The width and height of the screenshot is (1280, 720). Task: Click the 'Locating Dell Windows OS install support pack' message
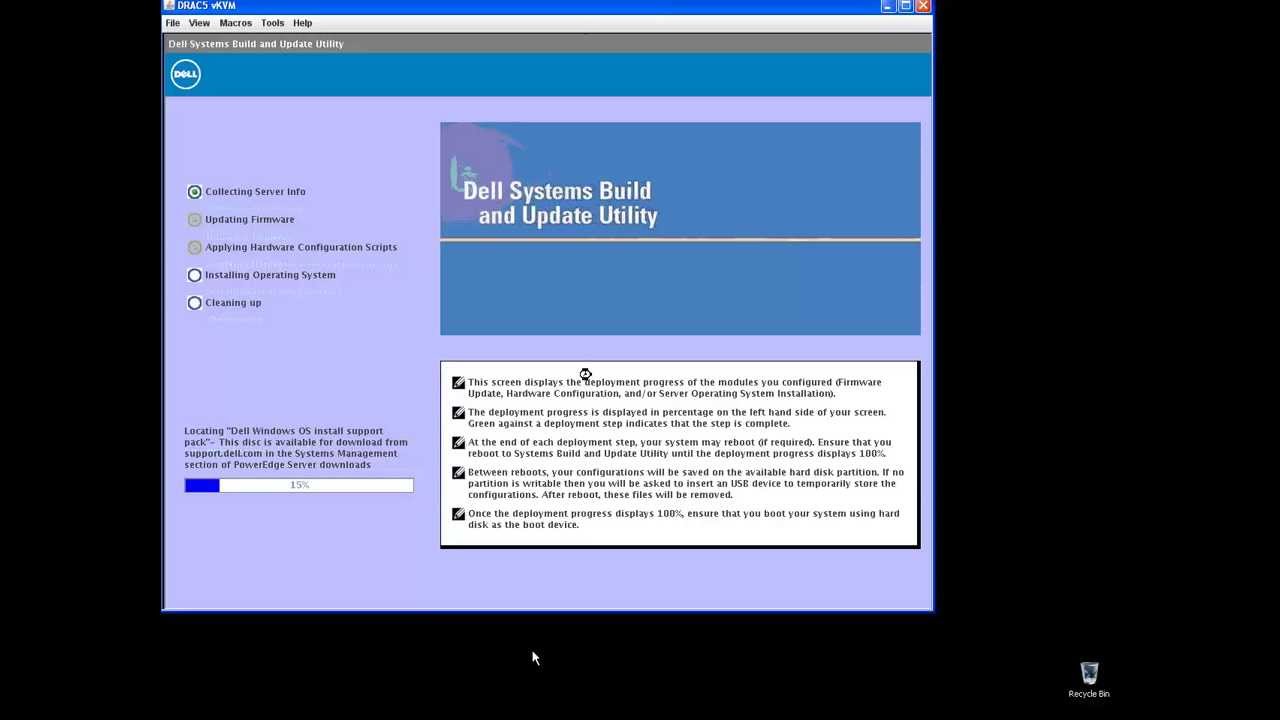click(x=296, y=448)
